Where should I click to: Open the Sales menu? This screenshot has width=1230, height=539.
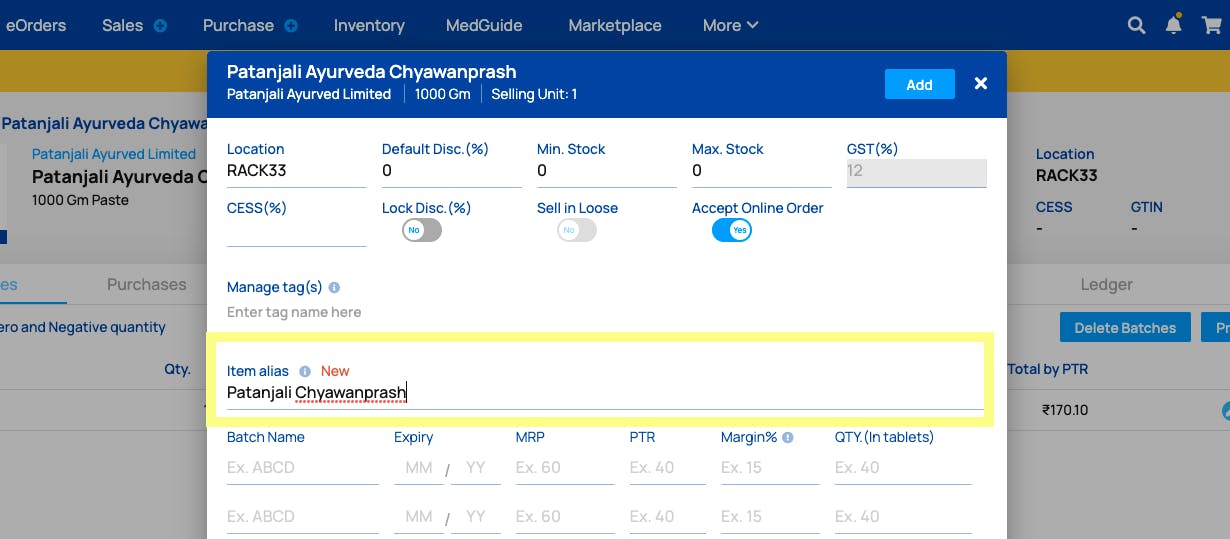click(x=122, y=25)
